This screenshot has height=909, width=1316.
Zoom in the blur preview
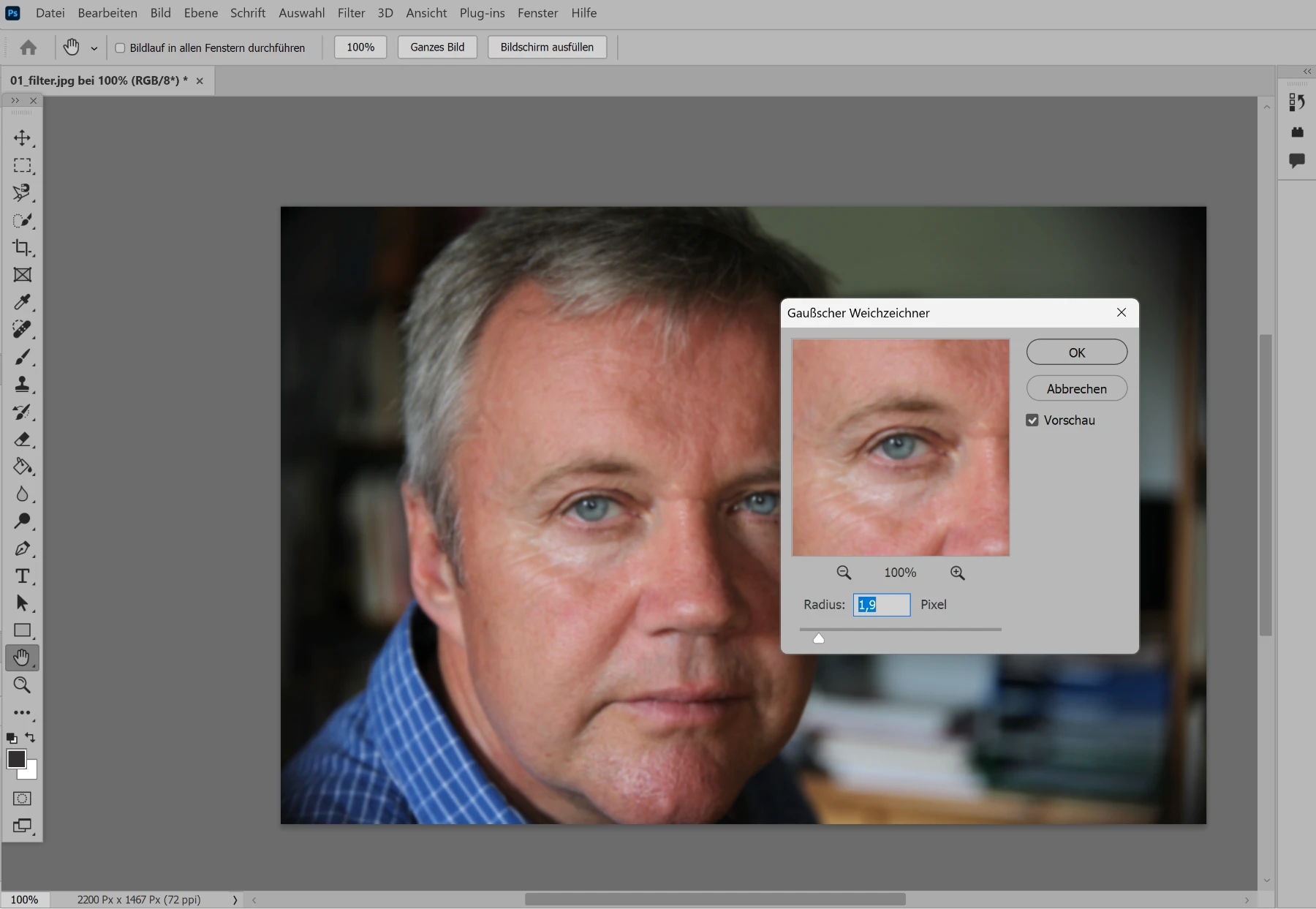(957, 573)
